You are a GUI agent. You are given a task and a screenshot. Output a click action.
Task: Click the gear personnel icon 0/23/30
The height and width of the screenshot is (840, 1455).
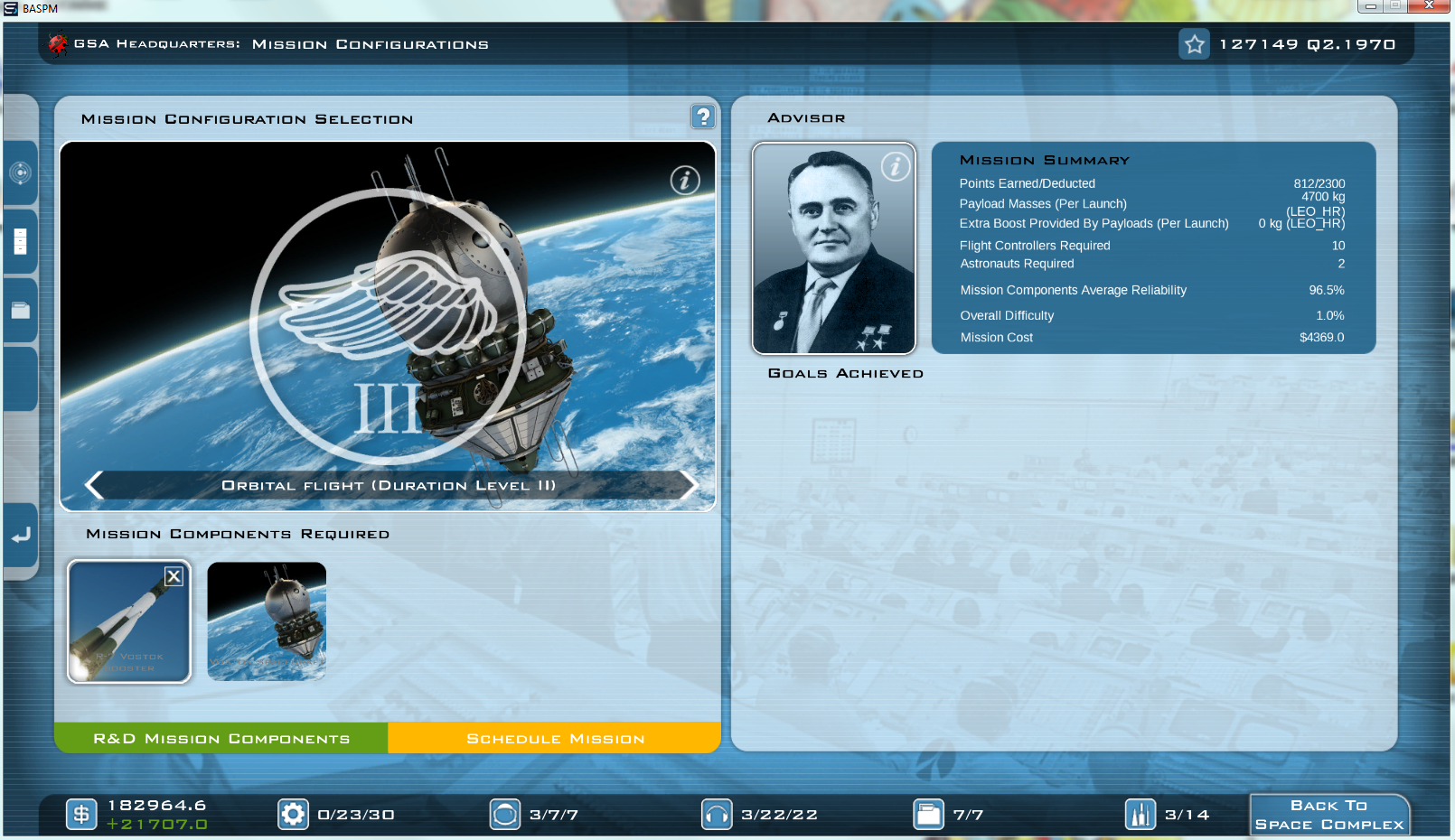(293, 815)
